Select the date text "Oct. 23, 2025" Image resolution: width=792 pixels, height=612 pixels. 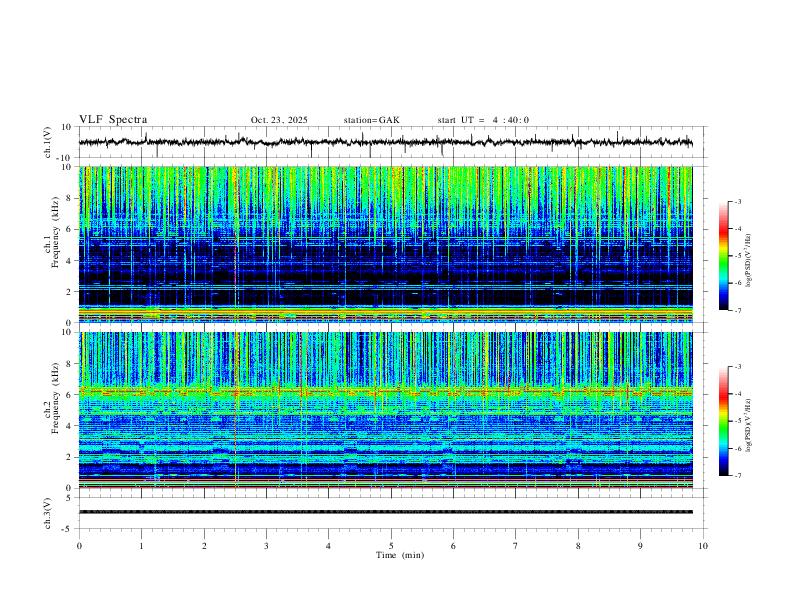pyautogui.click(x=279, y=120)
